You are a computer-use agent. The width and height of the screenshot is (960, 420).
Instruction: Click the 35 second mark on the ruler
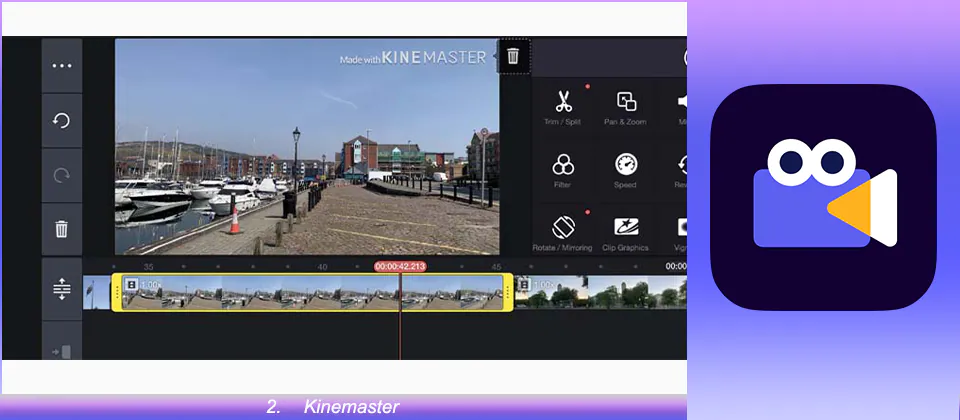[149, 267]
